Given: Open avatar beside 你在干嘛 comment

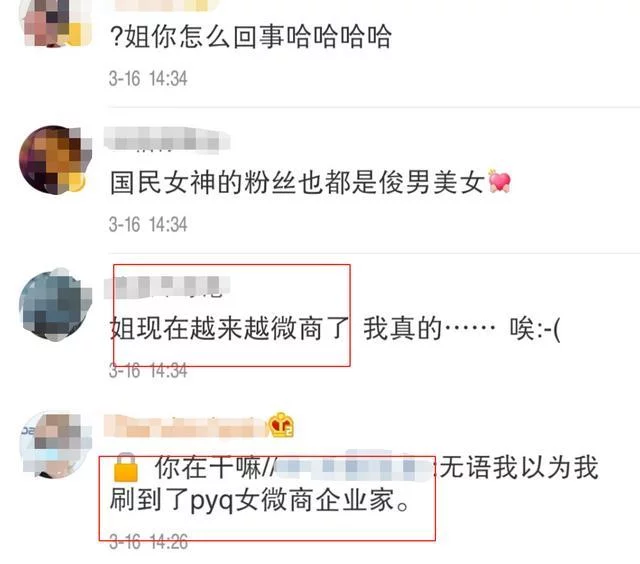Looking at the screenshot, I should 56,445.
